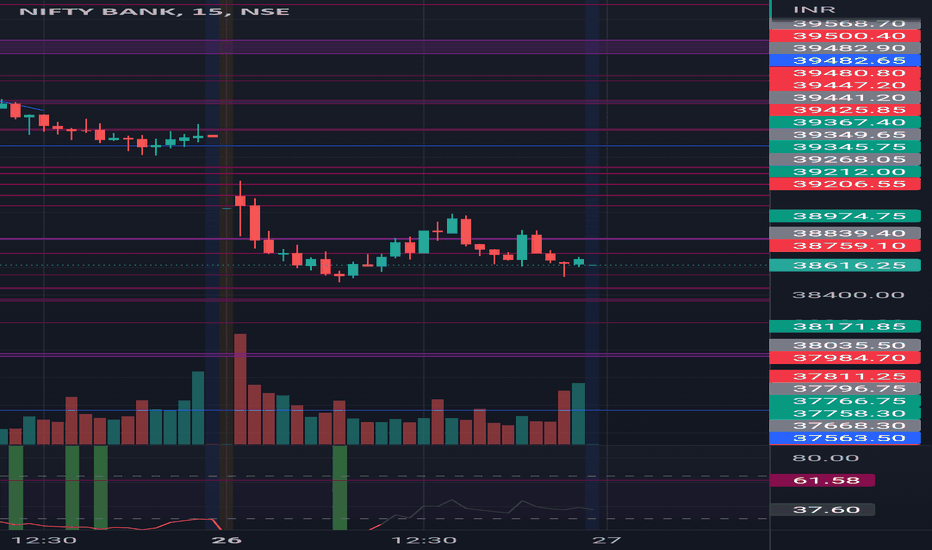Click the 38400.00 axis price tick
This screenshot has height=550, width=932.
[x=848, y=295]
